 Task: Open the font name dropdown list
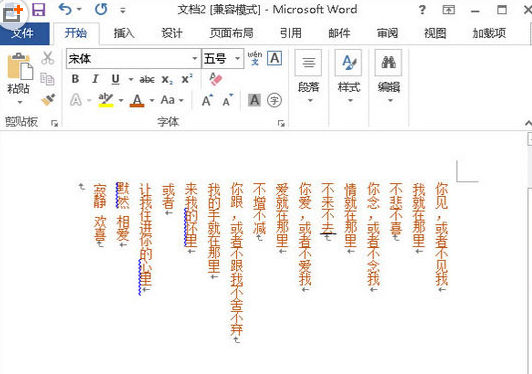[x=195, y=59]
